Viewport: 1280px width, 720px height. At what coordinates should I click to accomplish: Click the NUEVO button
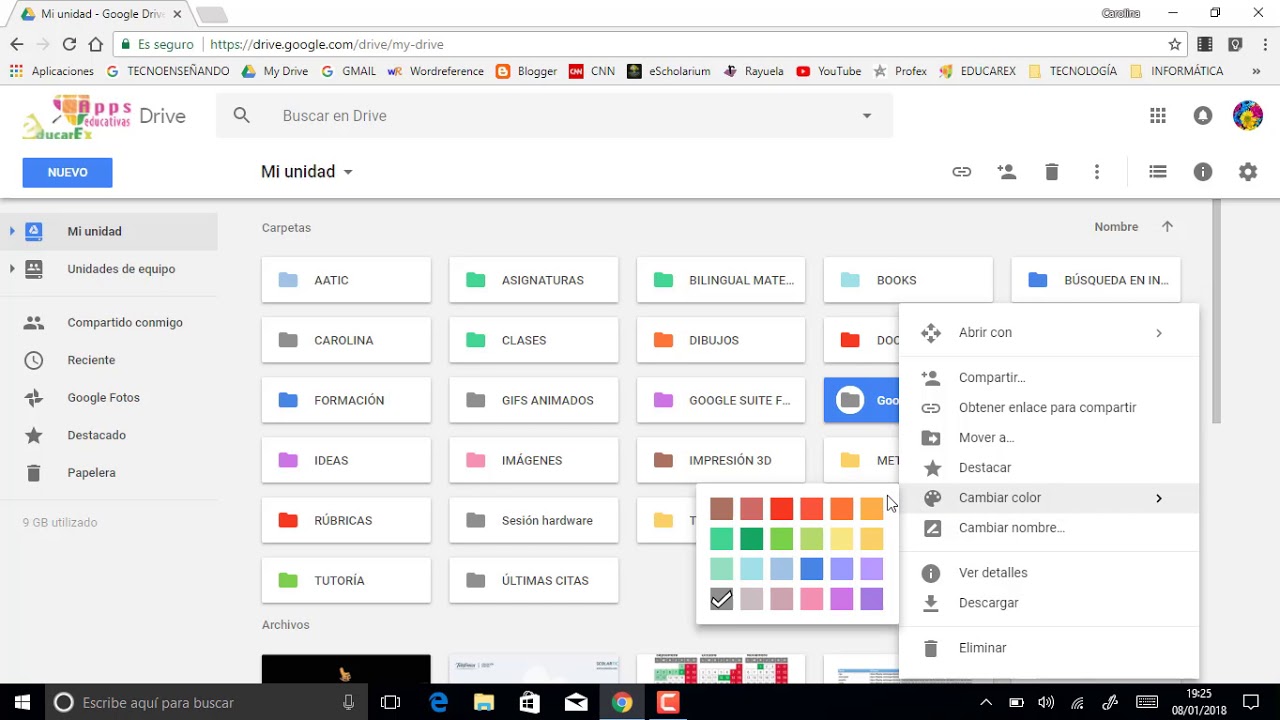[x=67, y=172]
